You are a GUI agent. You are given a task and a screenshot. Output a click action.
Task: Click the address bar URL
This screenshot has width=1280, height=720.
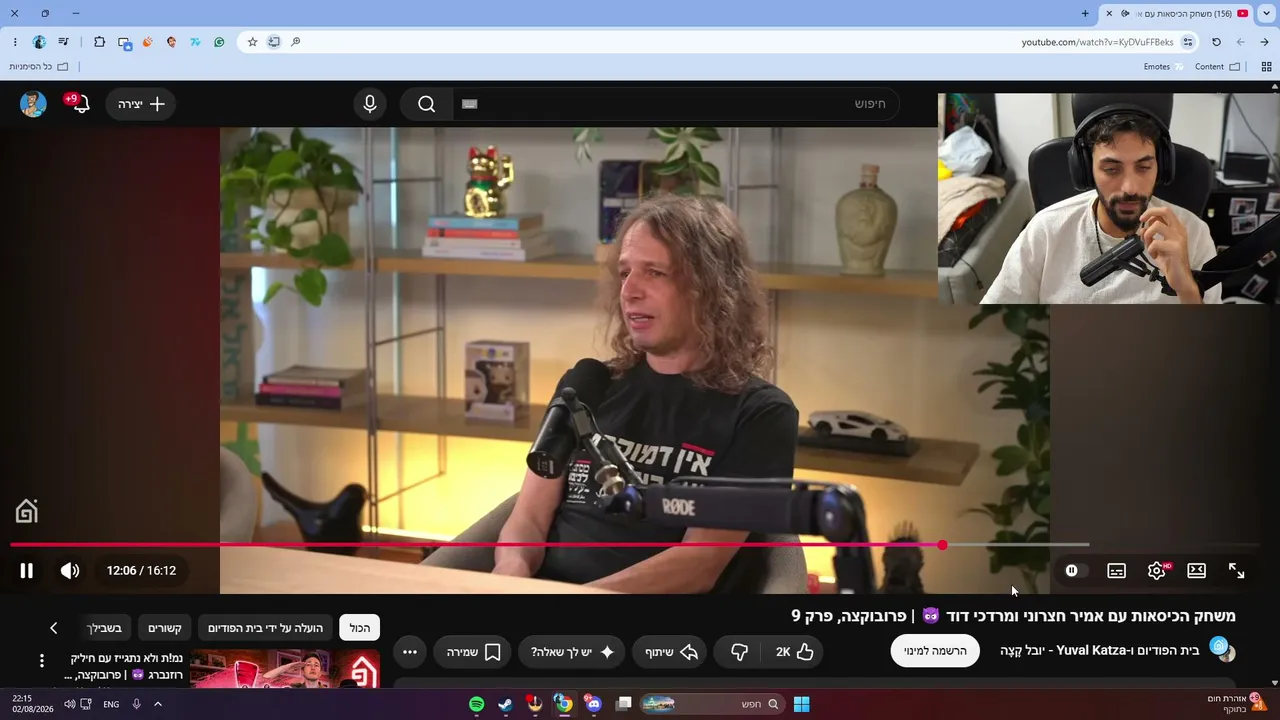(1097, 42)
